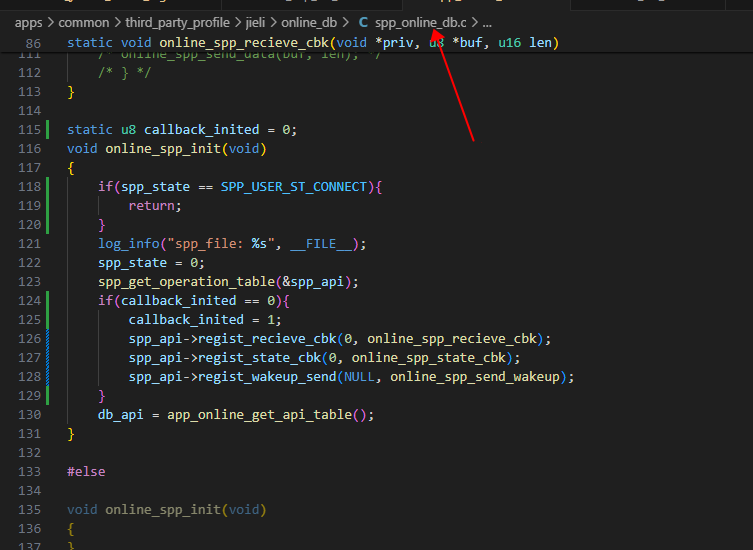Select line number 124 in the gutter
Screen dimensions: 753x550
[29, 301]
